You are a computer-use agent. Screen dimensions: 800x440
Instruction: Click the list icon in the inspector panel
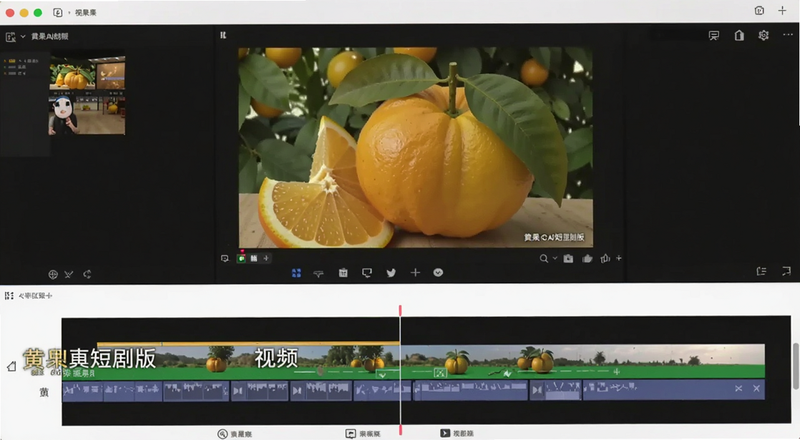click(761, 271)
